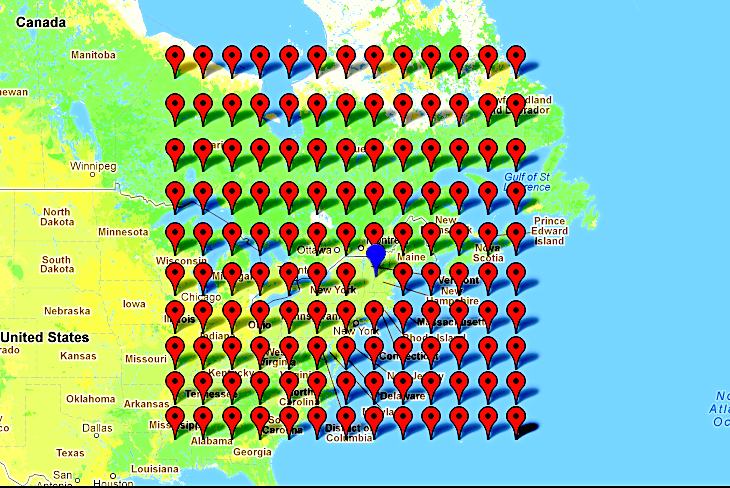Click the red marker left of Prince Edward Island label
Image resolution: width=730 pixels, height=488 pixels.
(516, 238)
